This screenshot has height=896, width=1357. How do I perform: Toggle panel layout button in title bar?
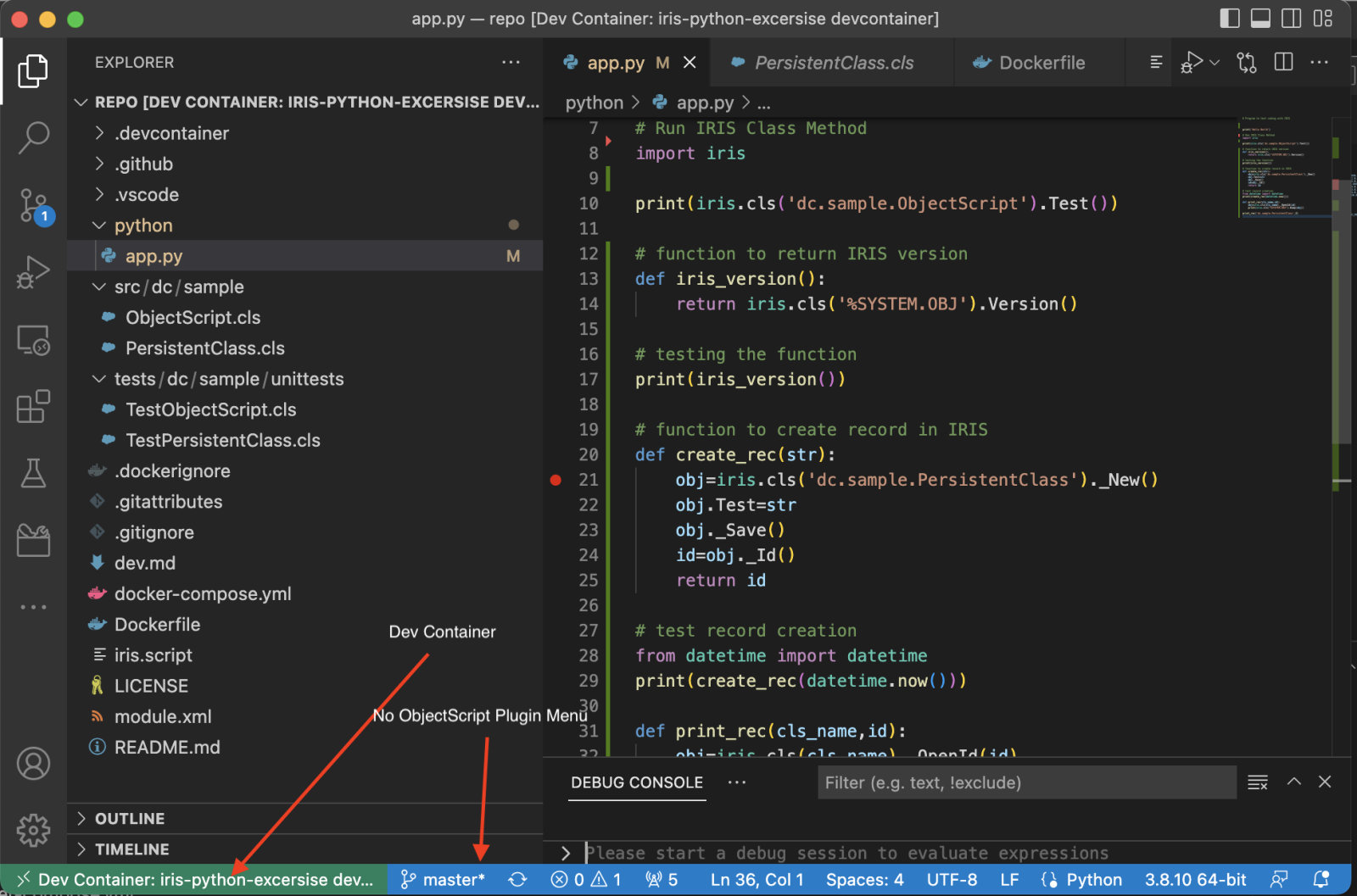(1260, 19)
